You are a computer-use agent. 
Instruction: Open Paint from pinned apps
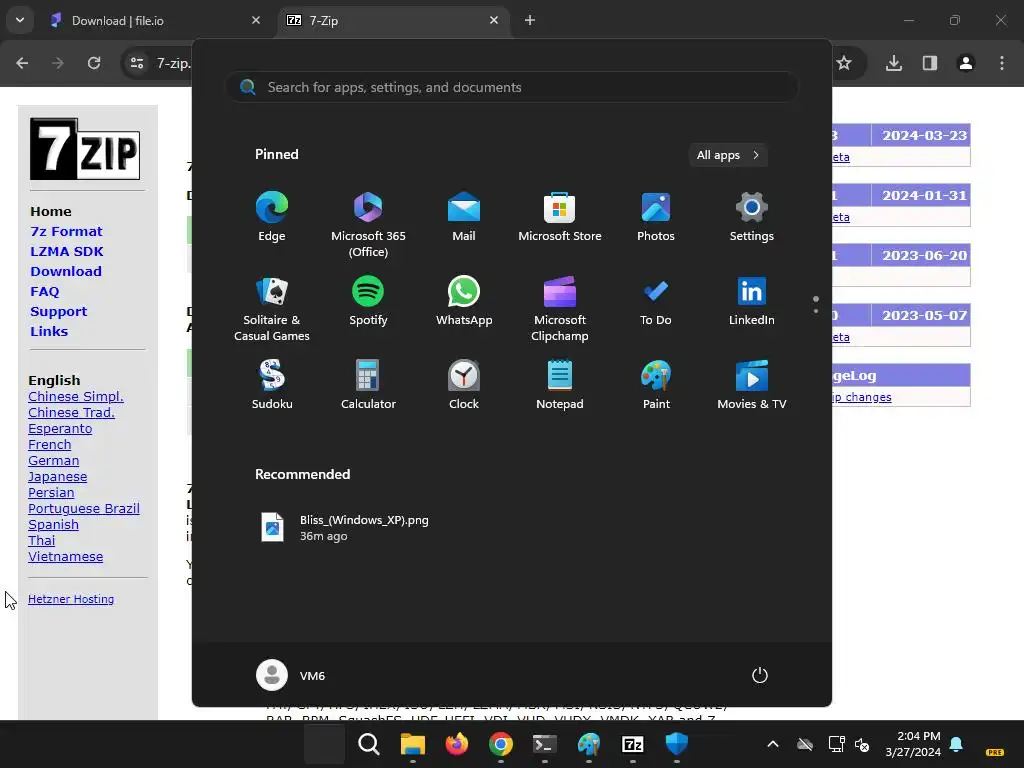tap(656, 385)
